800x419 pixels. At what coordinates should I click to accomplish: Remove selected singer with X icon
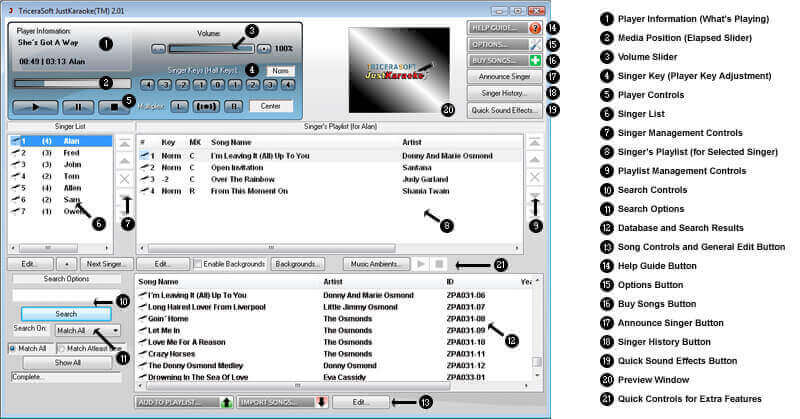tap(125, 179)
